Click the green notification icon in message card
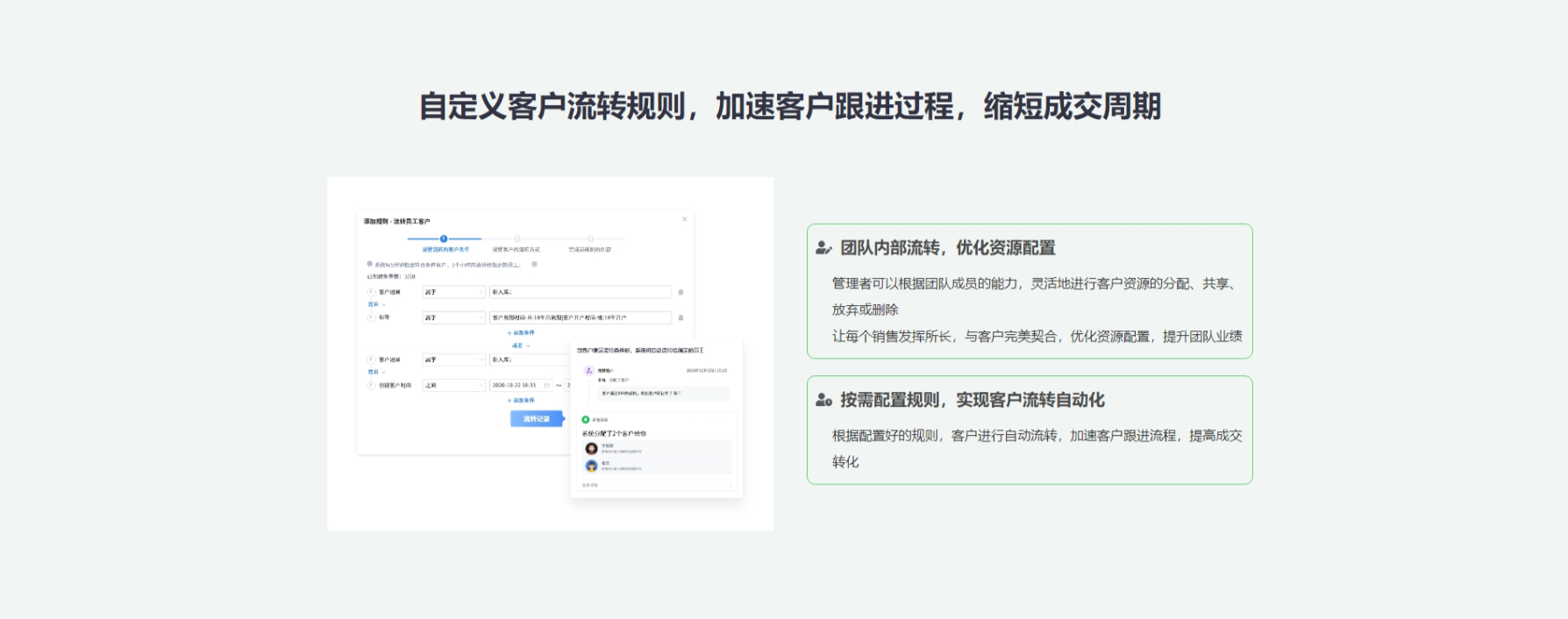This screenshot has height=619, width=1568. [x=586, y=420]
